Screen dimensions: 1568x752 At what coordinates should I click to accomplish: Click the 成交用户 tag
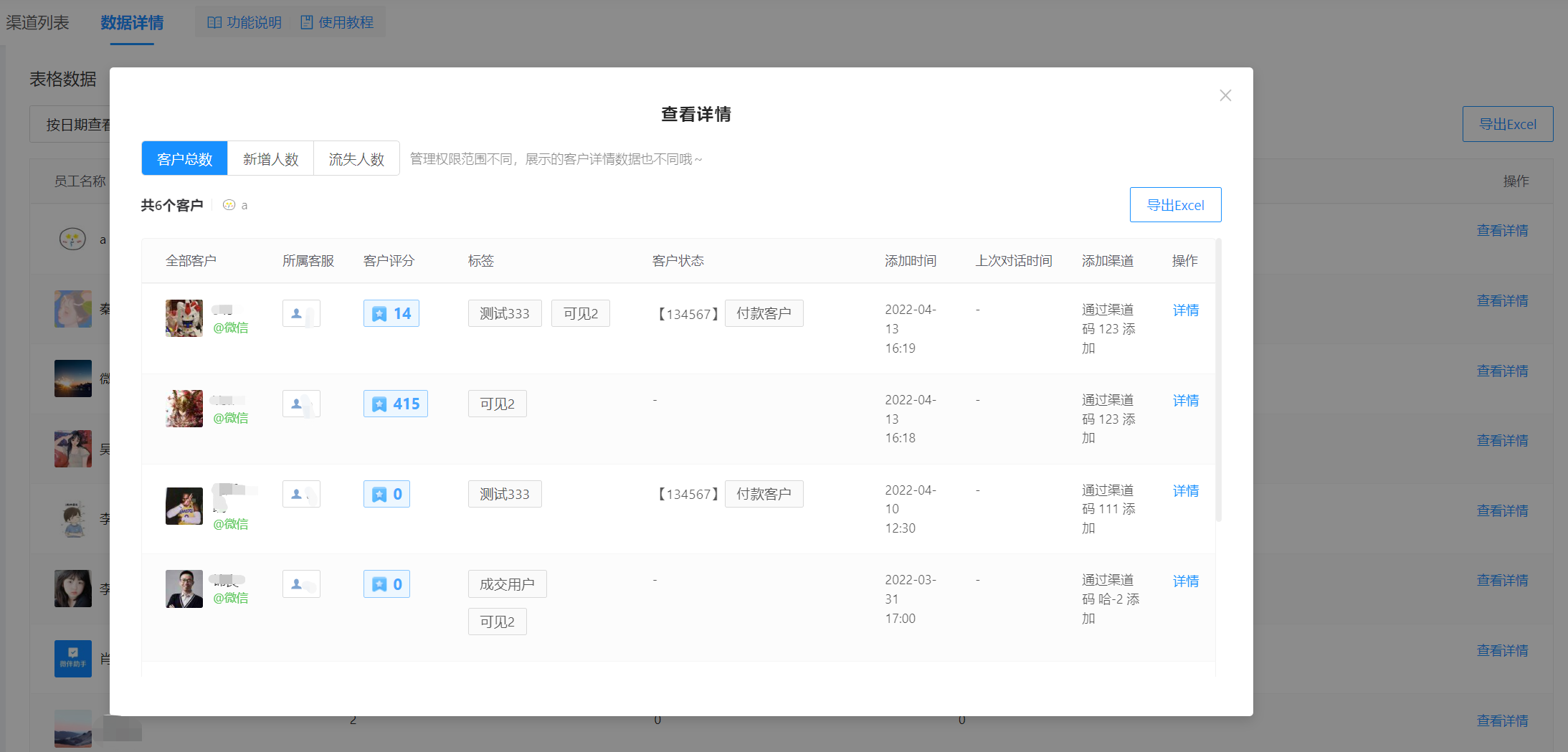(x=508, y=584)
